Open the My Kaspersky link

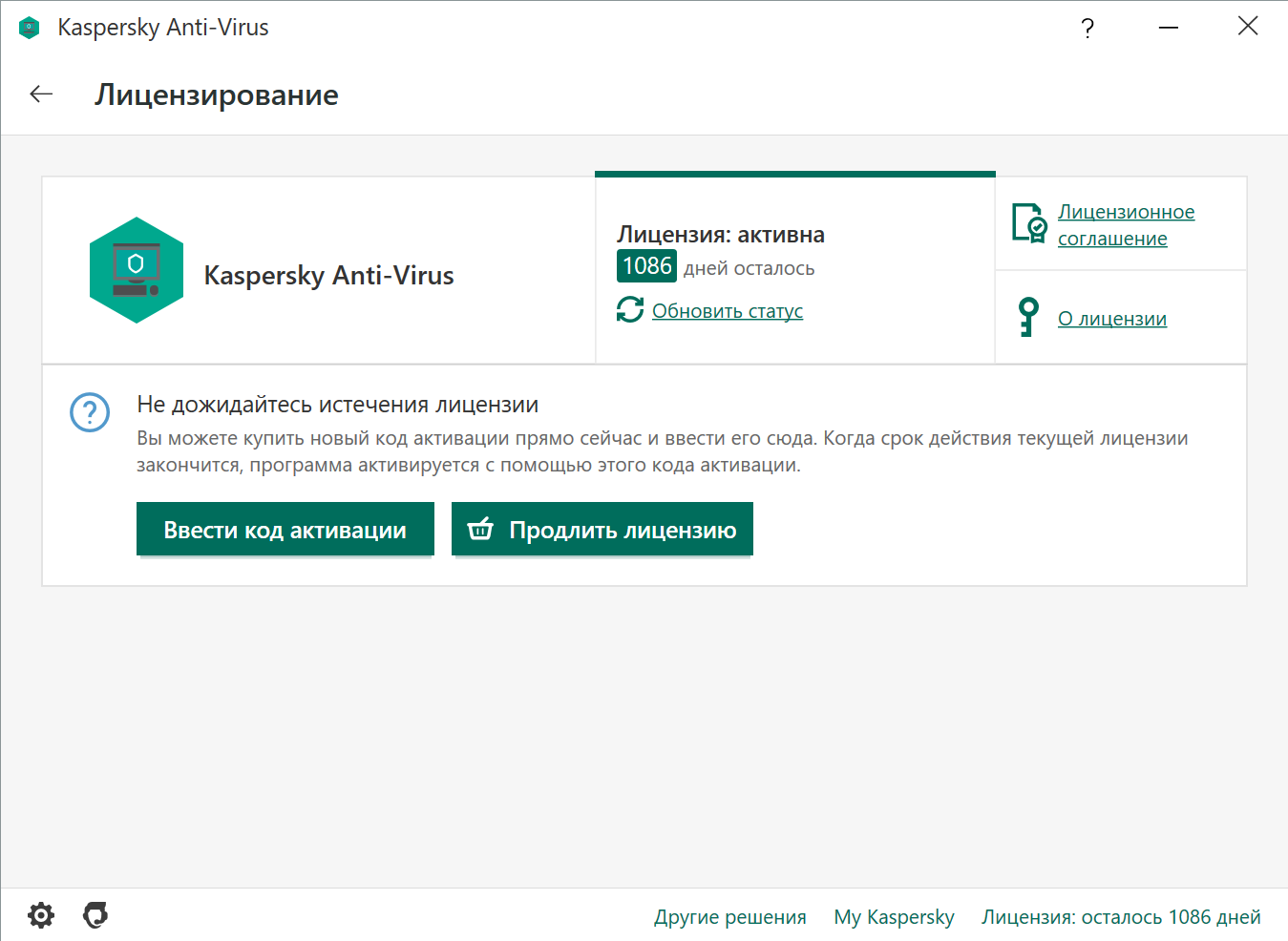[x=895, y=917]
